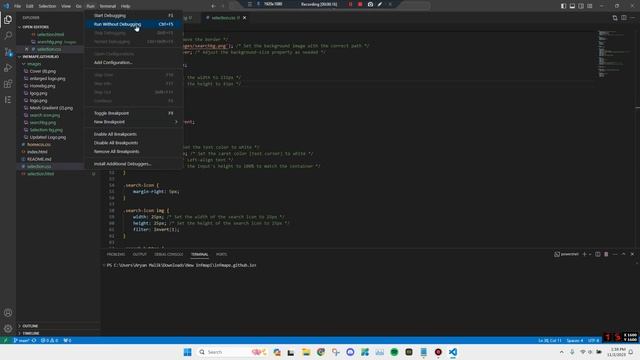Image resolution: width=640 pixels, height=360 pixels.
Task: Stop the screen recording
Action: click(x=360, y=4)
